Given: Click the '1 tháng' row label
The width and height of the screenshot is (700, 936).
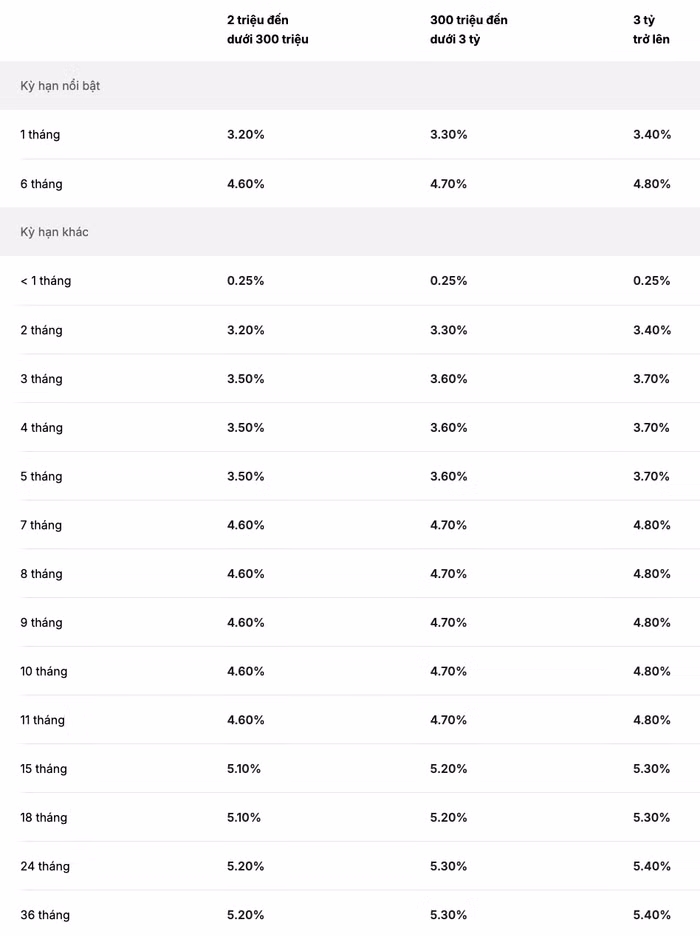Looking at the screenshot, I should click(x=40, y=134).
